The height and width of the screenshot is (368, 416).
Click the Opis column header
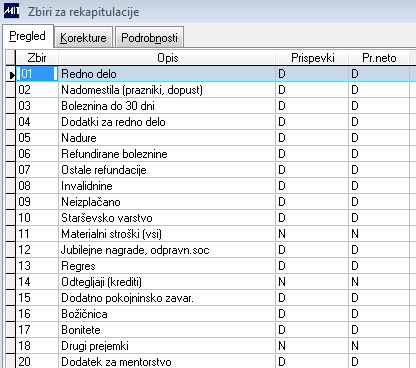coord(167,58)
